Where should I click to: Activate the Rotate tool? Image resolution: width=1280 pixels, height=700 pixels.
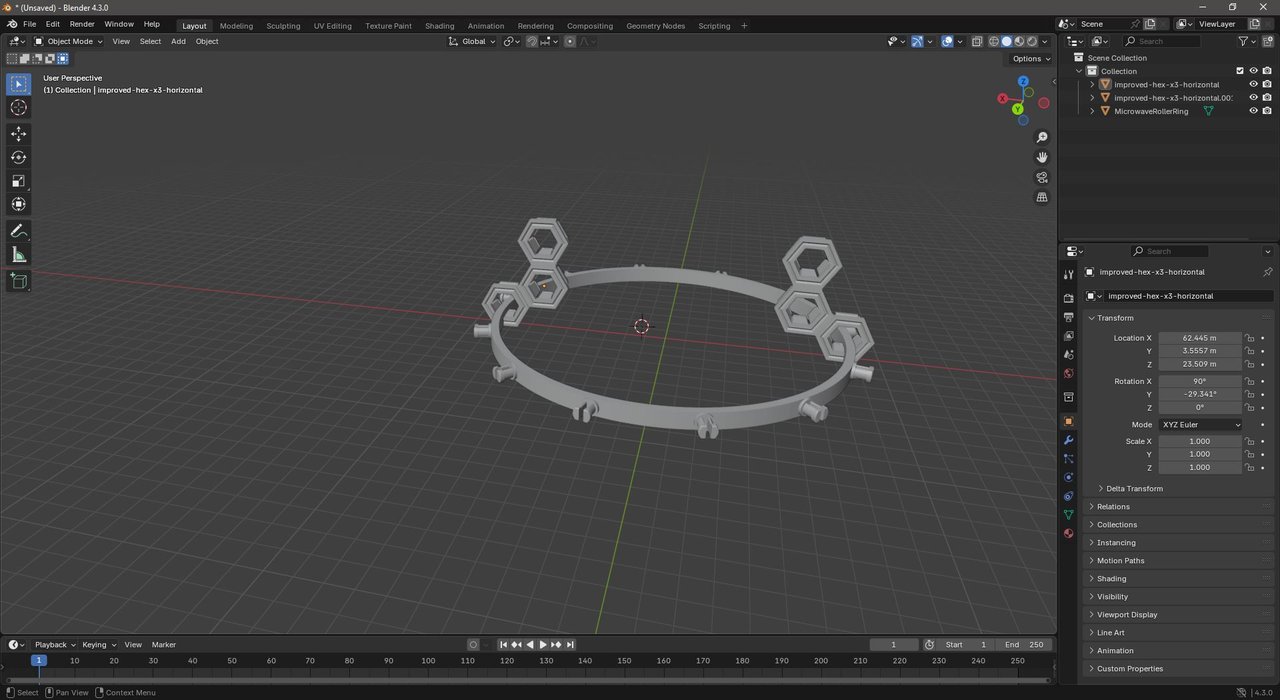[18, 157]
